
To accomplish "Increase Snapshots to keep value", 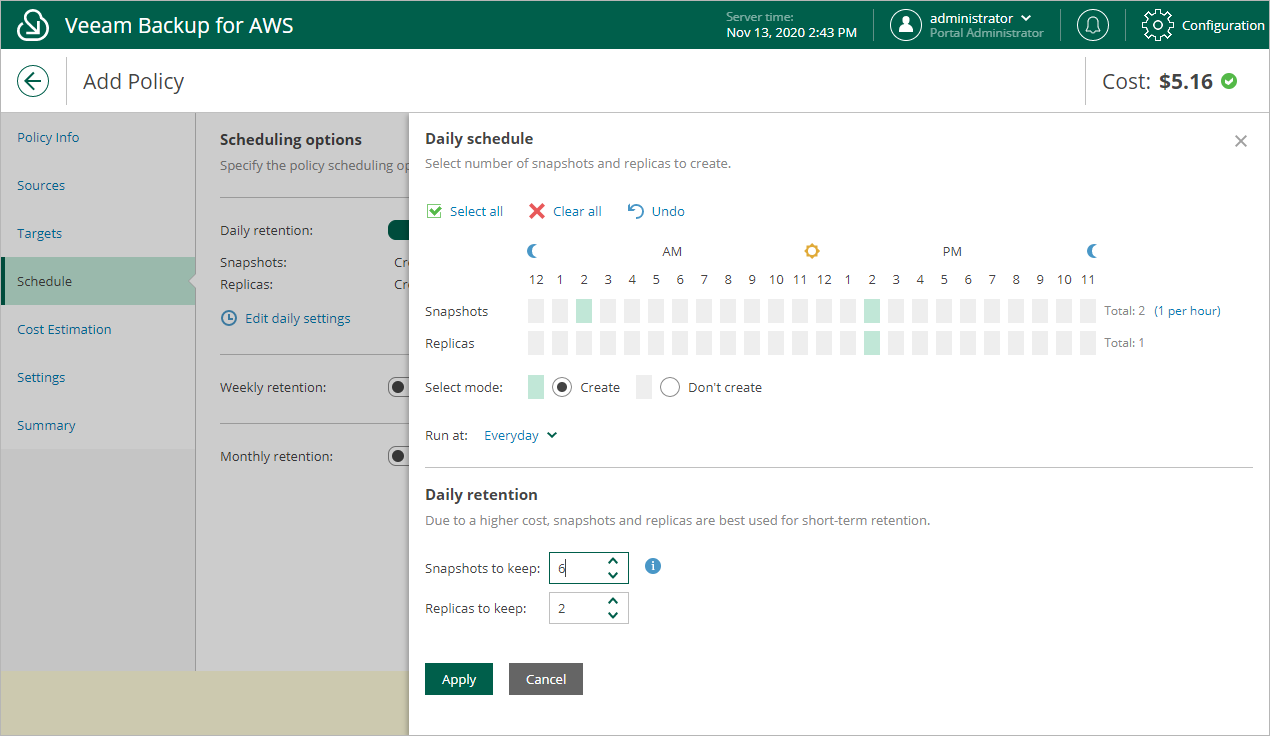I will coord(613,561).
